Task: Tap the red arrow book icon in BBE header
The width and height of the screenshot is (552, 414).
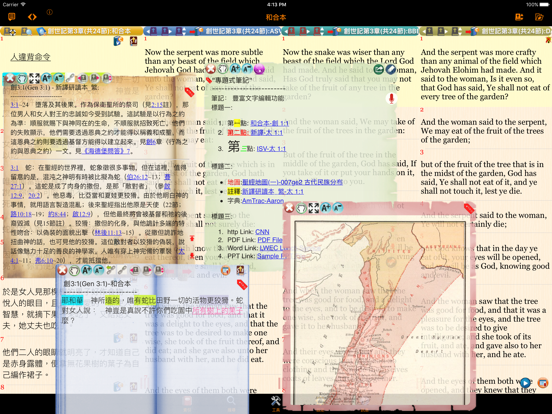Action: tap(334, 31)
